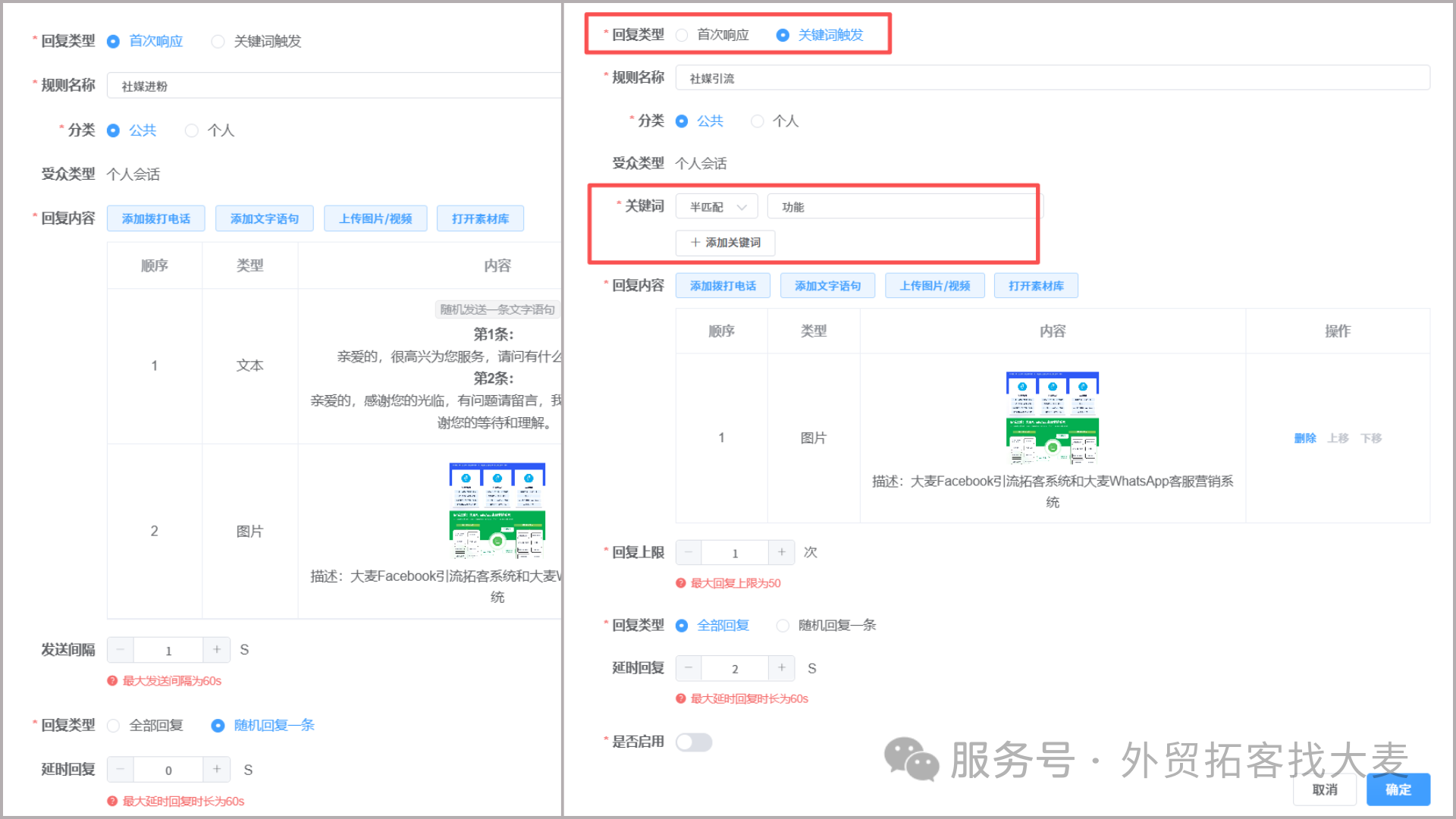Choose 个人 category in left panel
The height and width of the screenshot is (819, 1456).
[x=192, y=130]
